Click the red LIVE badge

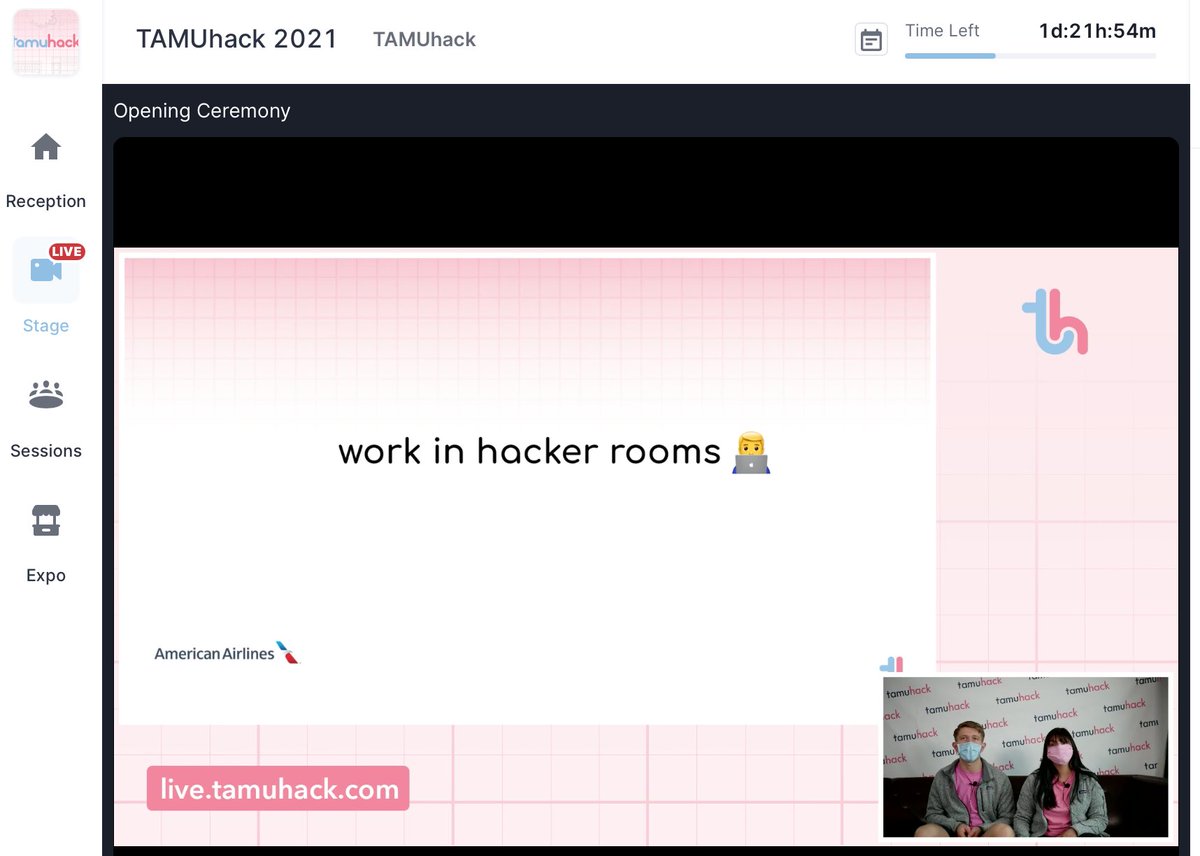click(67, 252)
